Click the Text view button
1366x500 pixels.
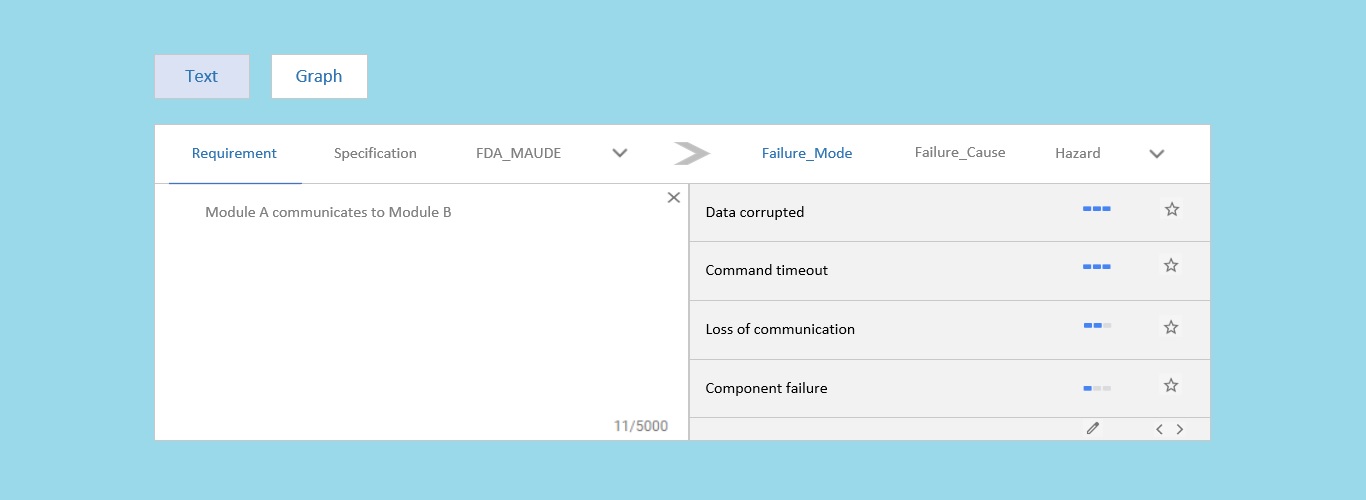201,77
